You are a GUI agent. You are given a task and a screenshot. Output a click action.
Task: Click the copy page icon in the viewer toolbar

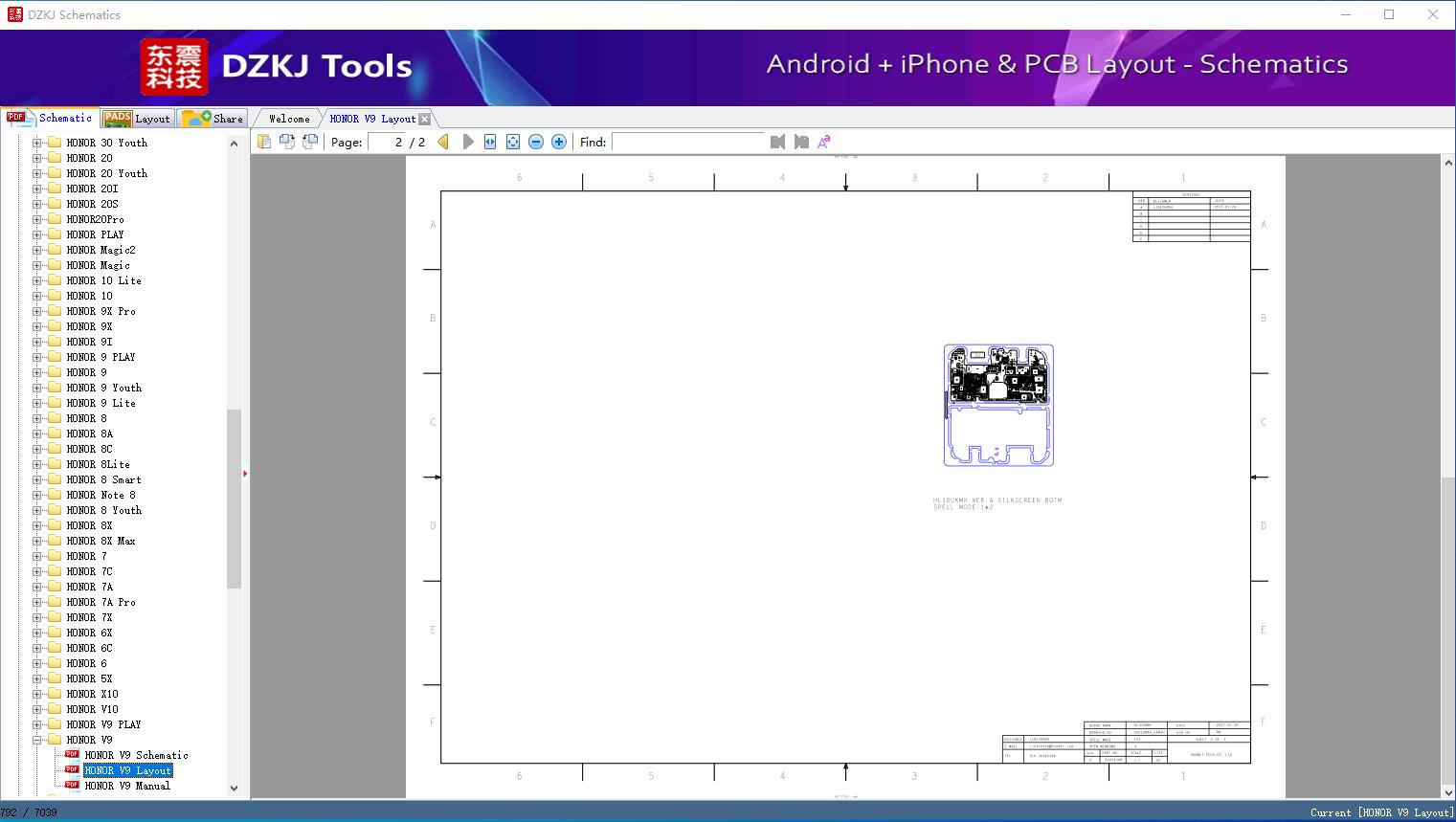click(263, 142)
